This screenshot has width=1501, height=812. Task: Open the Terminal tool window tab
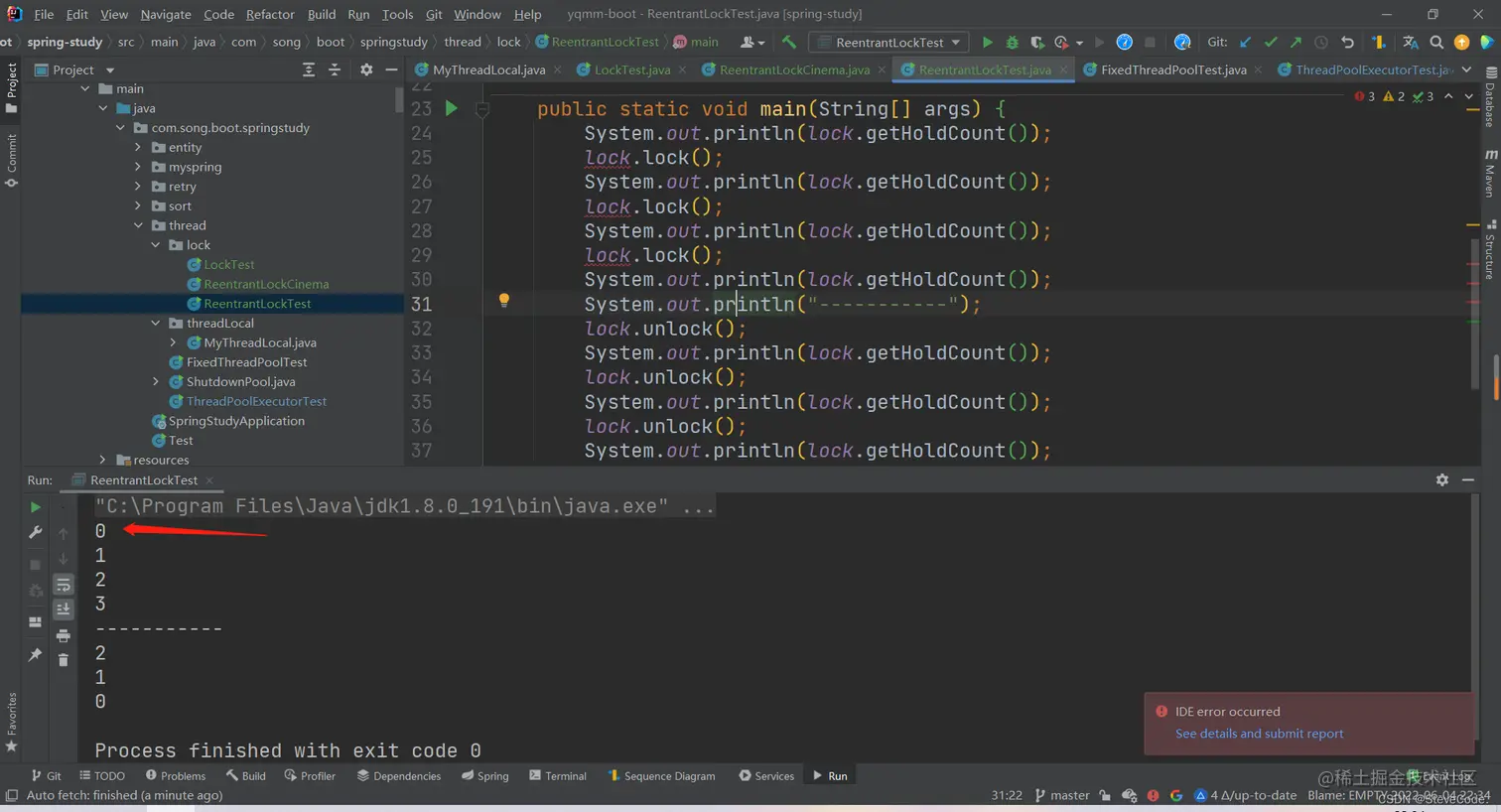click(558, 776)
